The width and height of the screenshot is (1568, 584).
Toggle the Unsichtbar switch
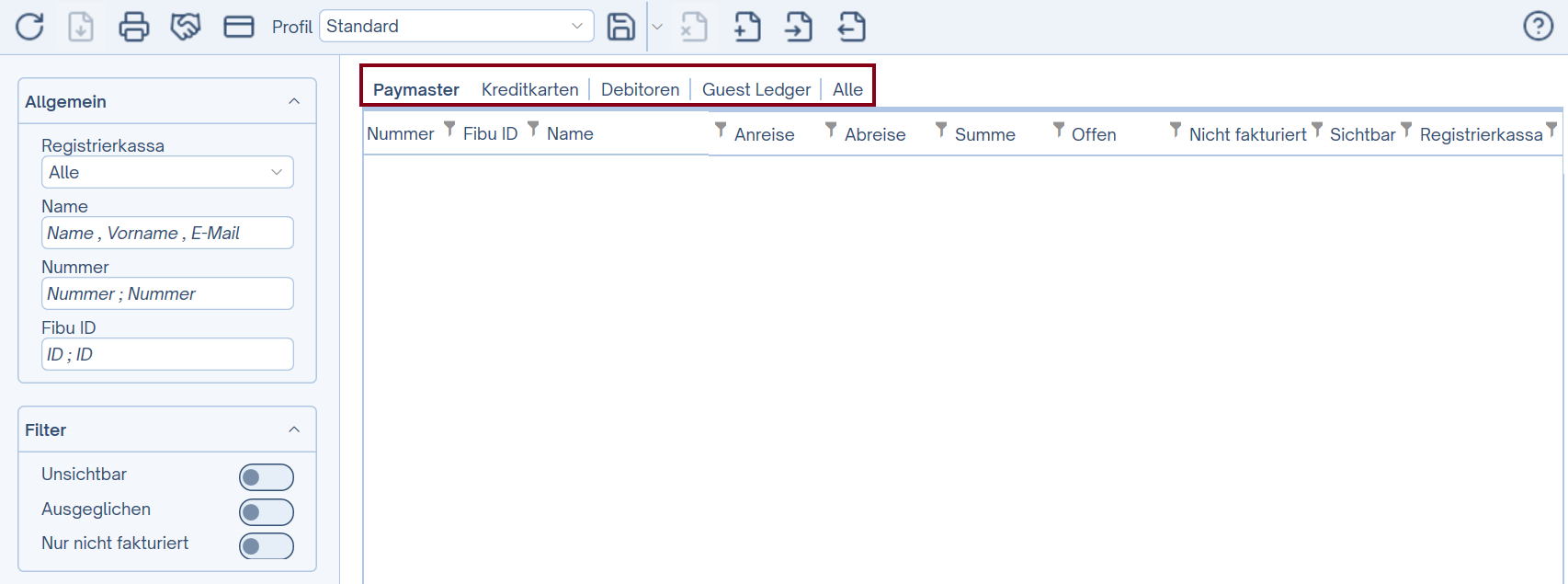coord(267,477)
